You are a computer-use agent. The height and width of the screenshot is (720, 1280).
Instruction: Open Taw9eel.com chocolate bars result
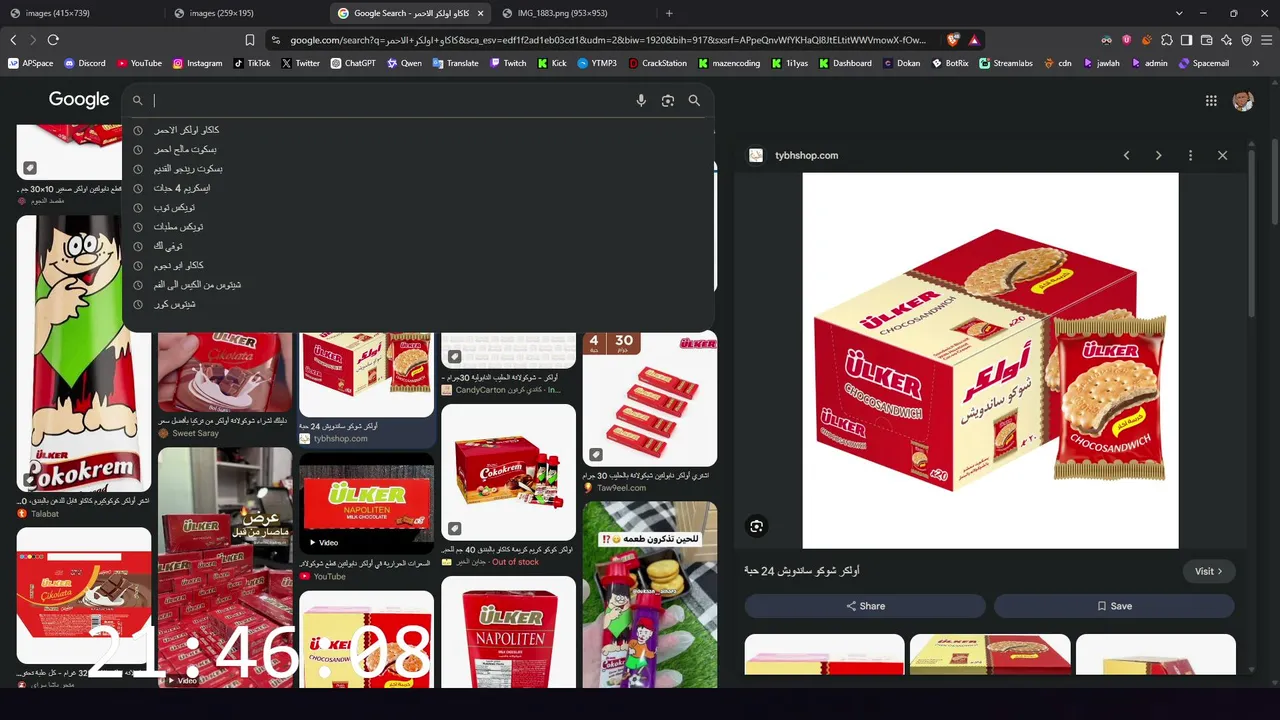[649, 398]
